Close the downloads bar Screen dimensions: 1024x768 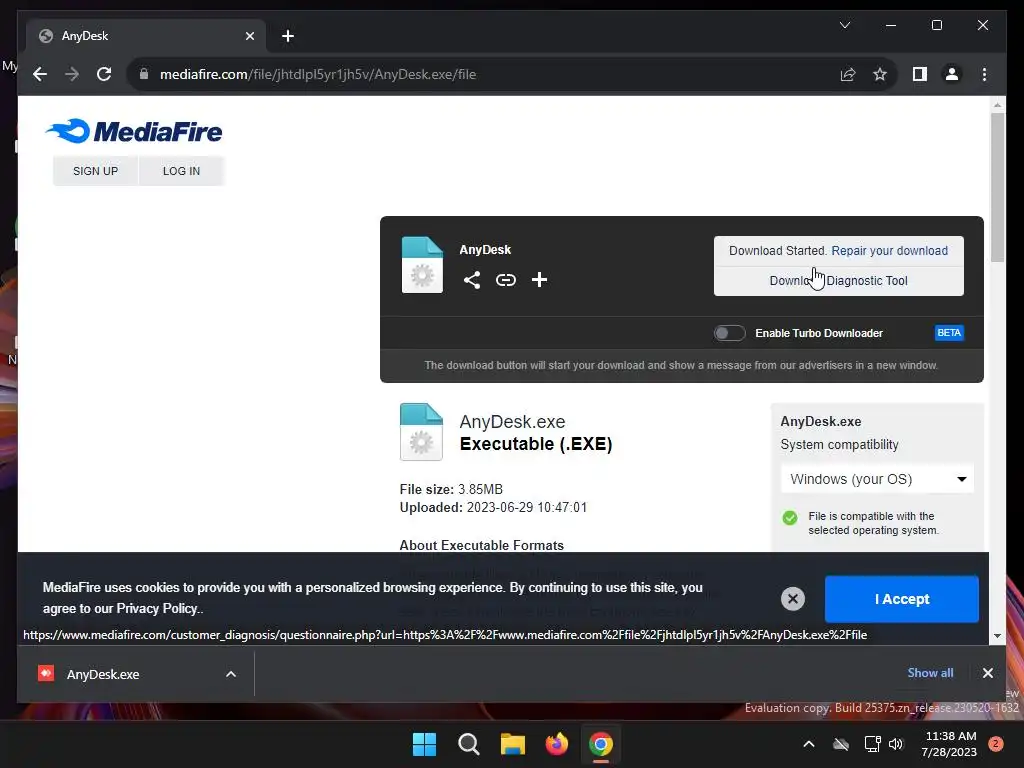tap(987, 673)
